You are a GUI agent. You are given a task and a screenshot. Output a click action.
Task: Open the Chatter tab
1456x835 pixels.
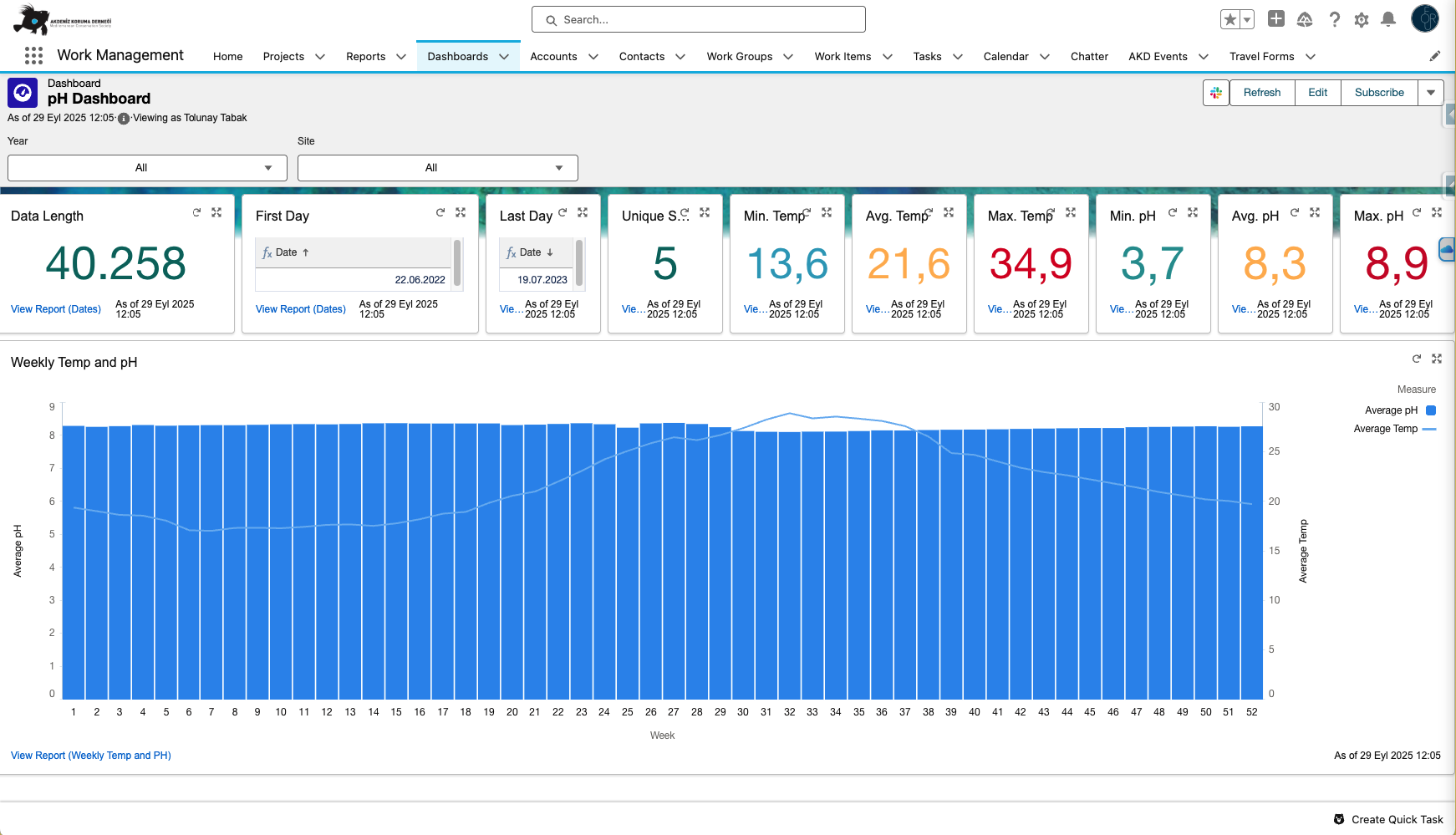[1089, 57]
